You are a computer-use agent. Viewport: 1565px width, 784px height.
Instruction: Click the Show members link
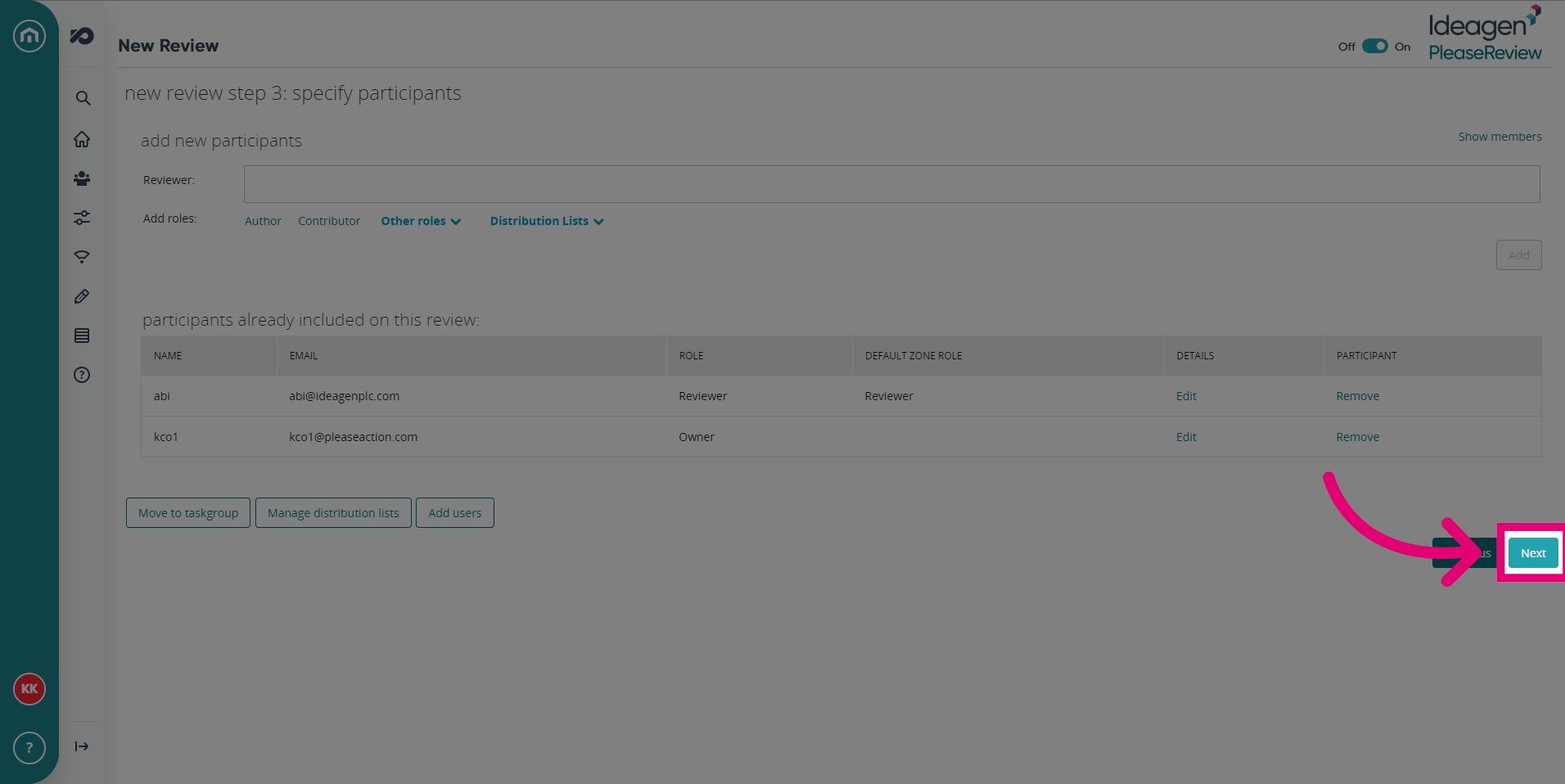pyautogui.click(x=1500, y=137)
